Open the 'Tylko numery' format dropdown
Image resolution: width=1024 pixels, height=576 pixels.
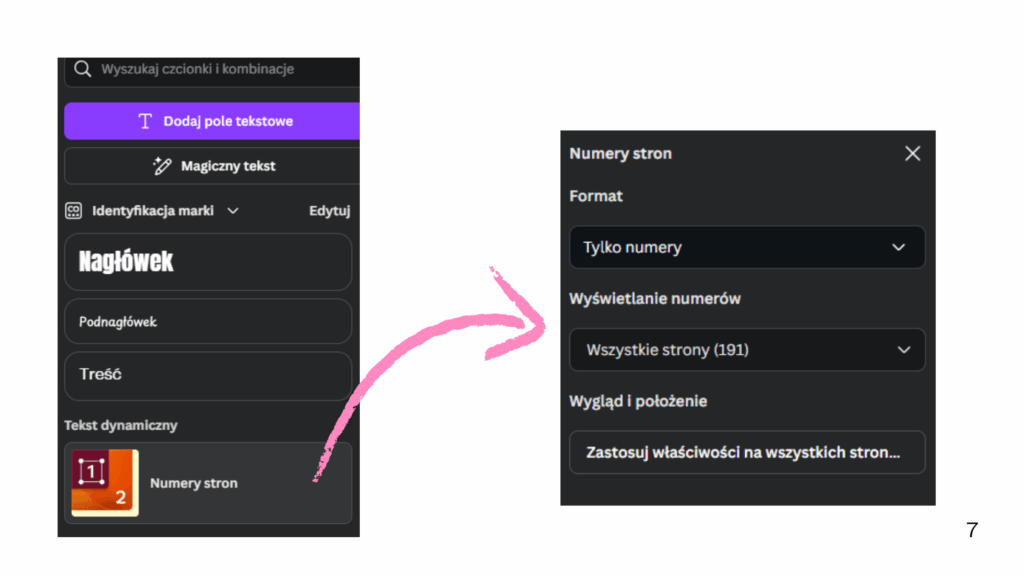point(746,247)
